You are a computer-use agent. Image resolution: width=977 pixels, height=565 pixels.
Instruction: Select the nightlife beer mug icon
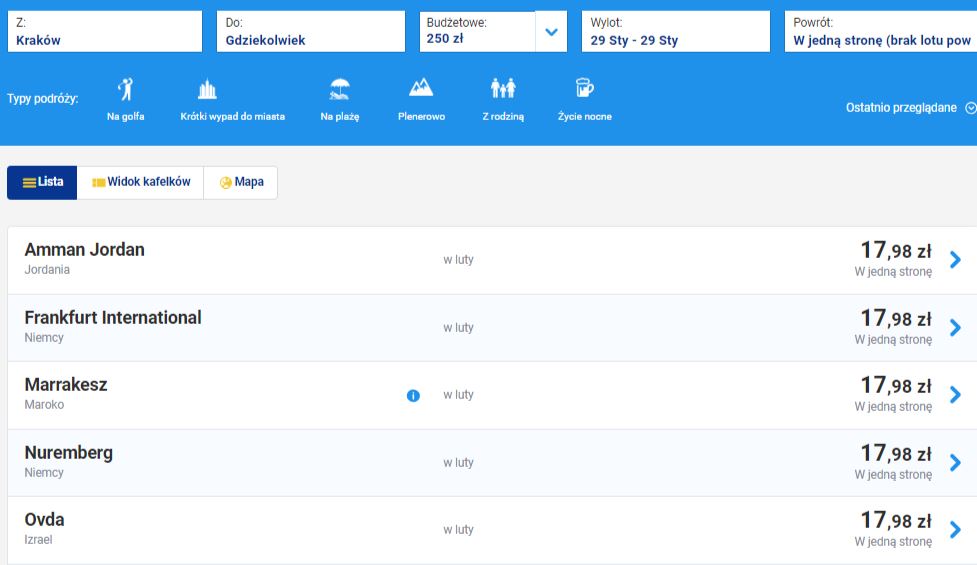584,88
